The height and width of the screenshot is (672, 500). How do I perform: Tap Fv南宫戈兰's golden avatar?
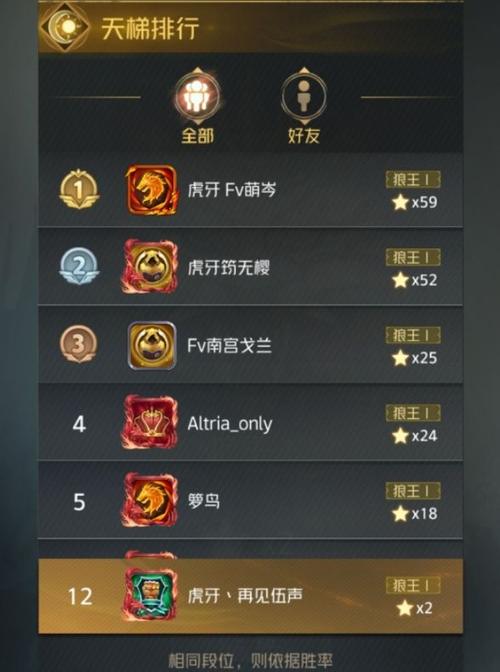pyautogui.click(x=152, y=345)
